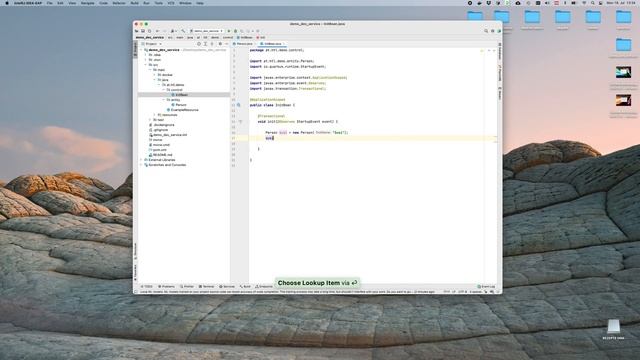Expand the resources folder arrow
640x360 pixels.
[155, 115]
